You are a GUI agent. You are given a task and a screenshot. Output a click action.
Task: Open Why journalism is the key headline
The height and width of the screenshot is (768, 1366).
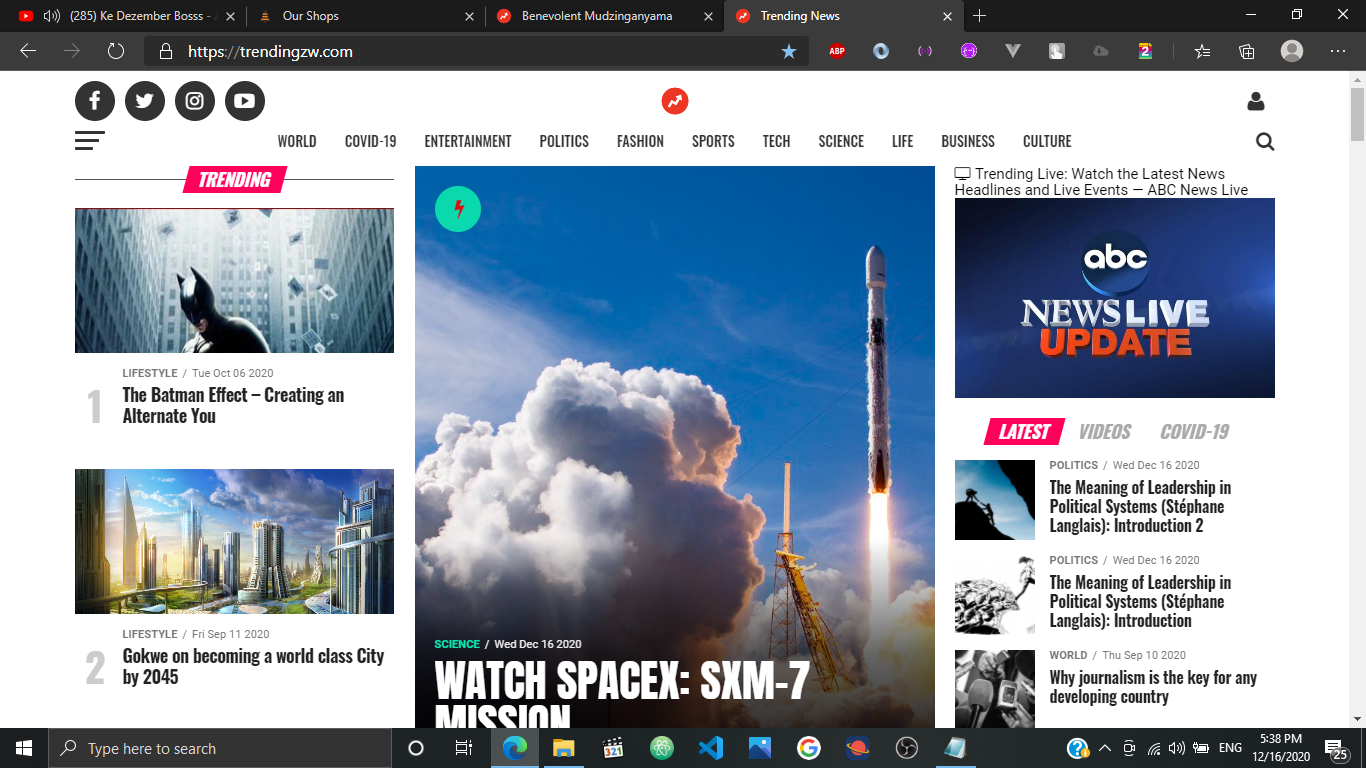[x=1153, y=687]
